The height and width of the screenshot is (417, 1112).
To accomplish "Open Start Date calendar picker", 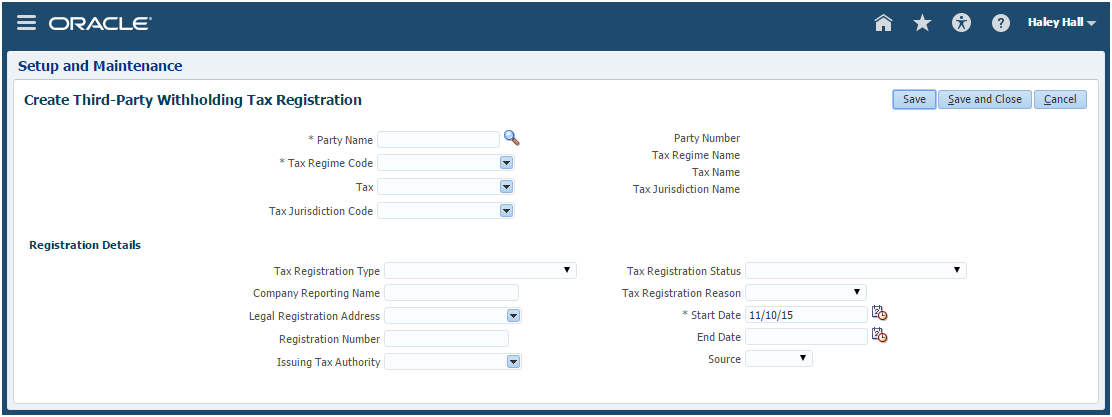I will (x=879, y=313).
